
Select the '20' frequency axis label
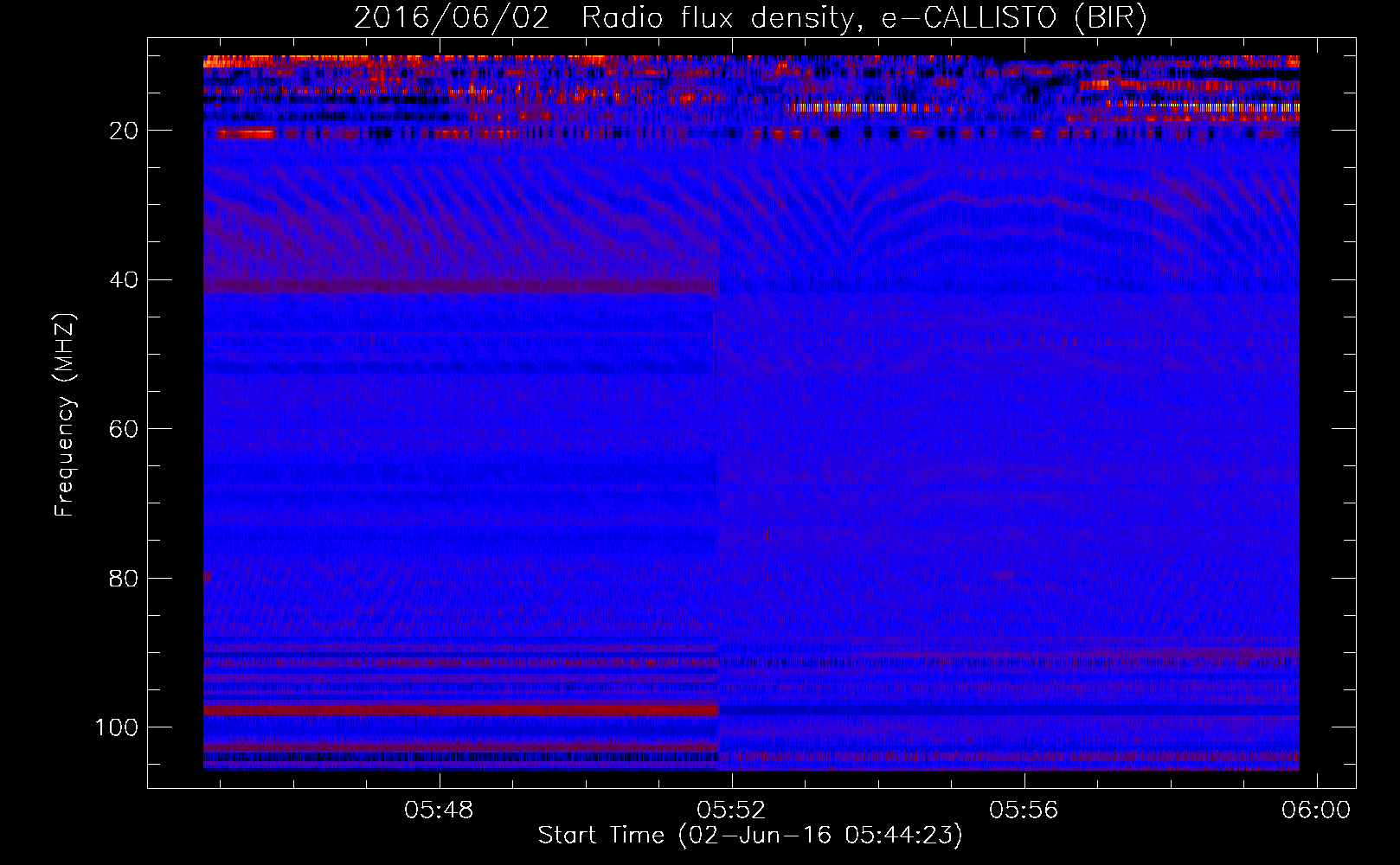(x=124, y=131)
